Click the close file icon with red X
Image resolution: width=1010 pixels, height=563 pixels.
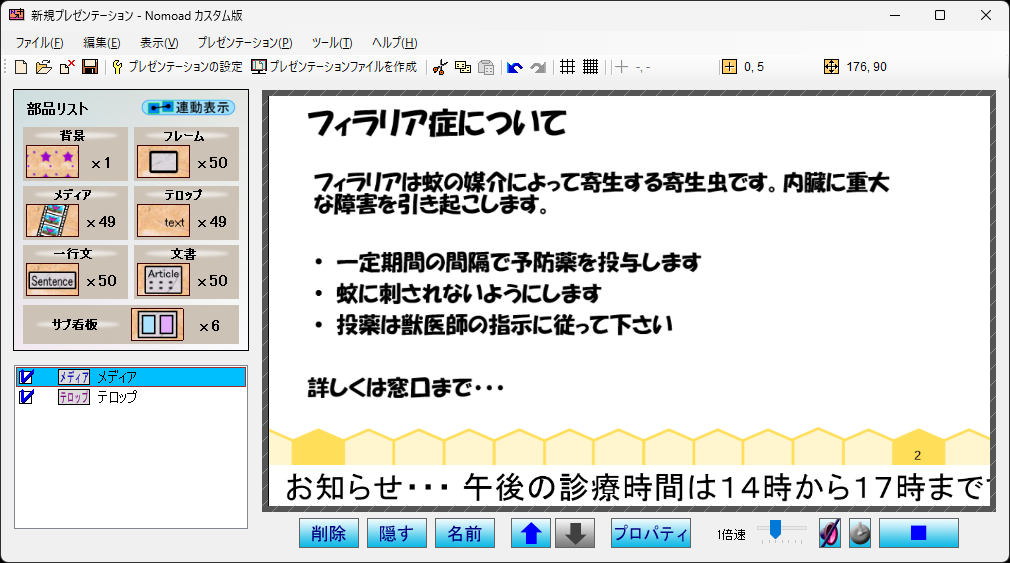click(67, 67)
